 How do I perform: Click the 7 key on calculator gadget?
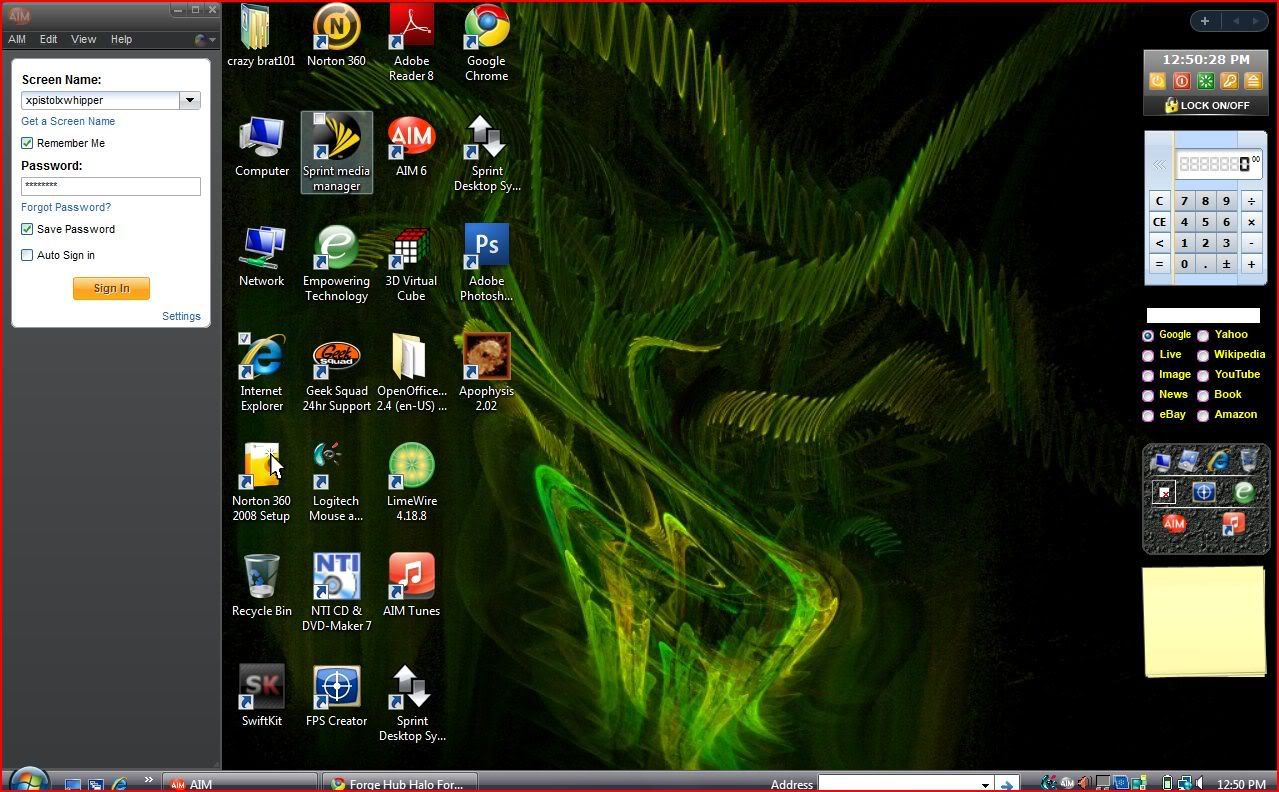click(x=1184, y=201)
